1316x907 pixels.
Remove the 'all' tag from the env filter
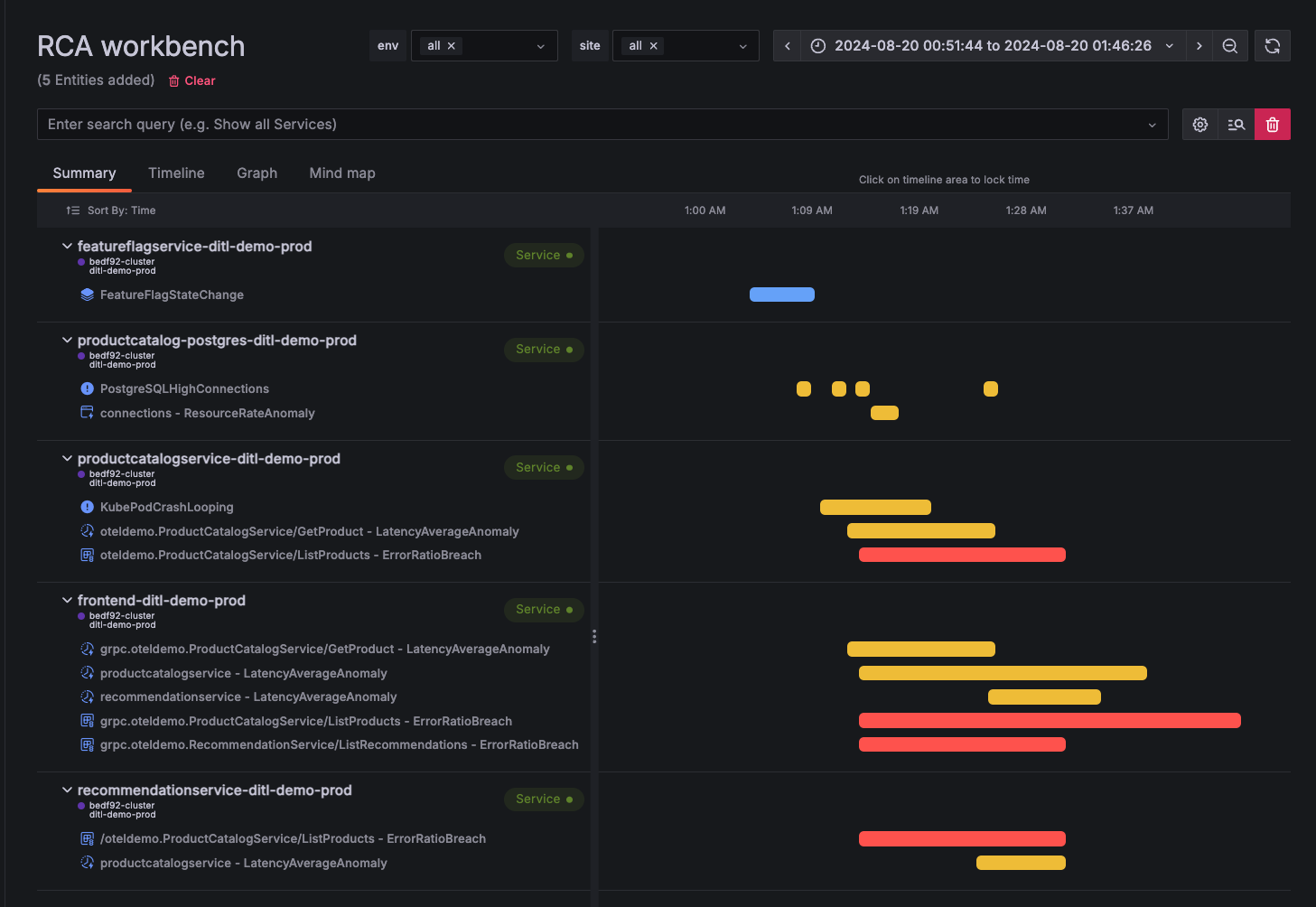[451, 44]
